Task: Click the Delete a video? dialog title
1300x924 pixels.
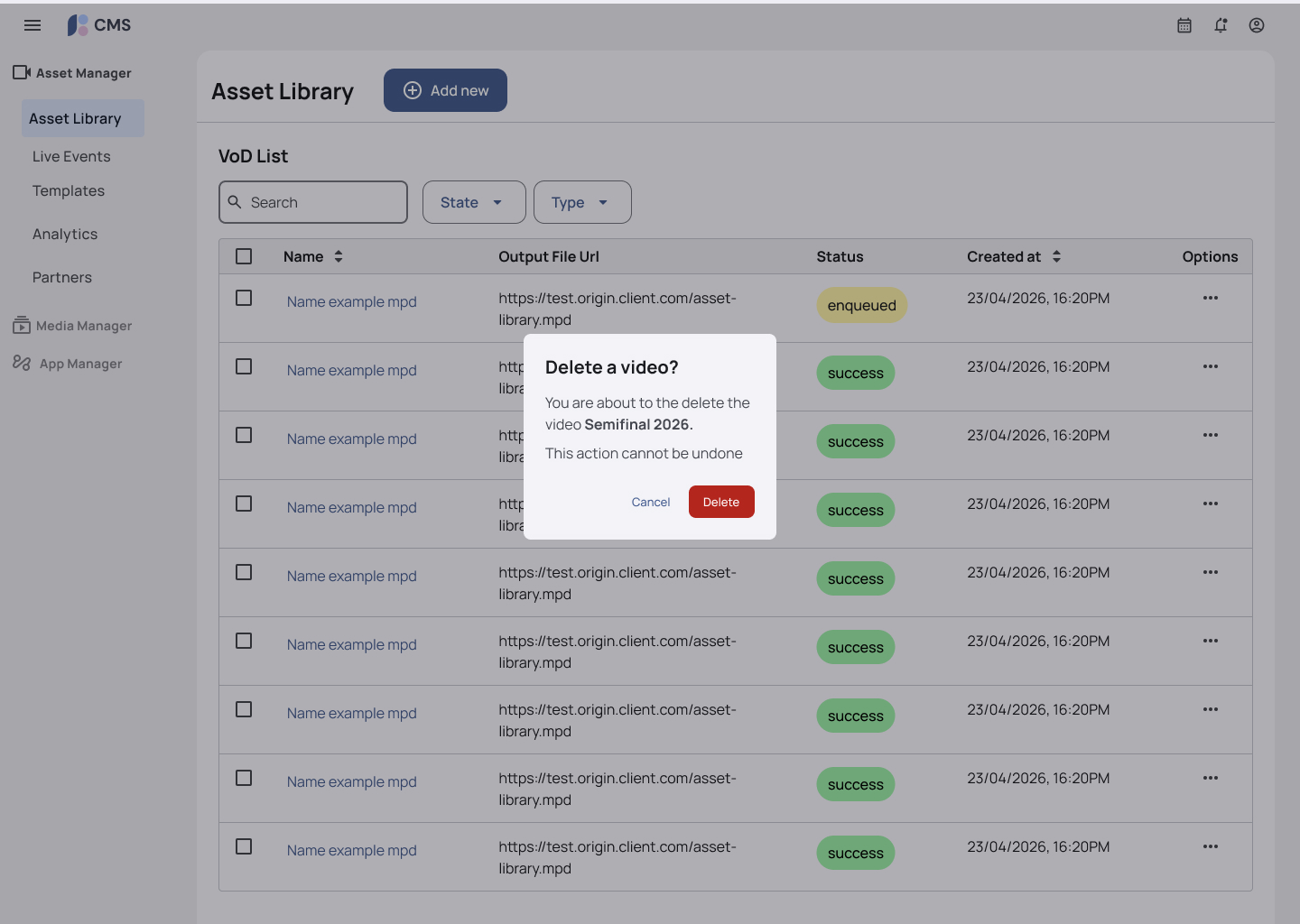Action: [612, 367]
